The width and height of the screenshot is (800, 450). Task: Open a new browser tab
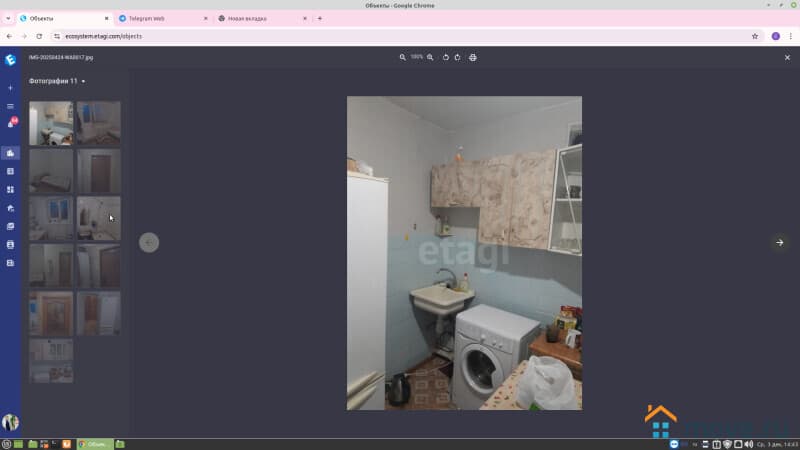coord(320,18)
